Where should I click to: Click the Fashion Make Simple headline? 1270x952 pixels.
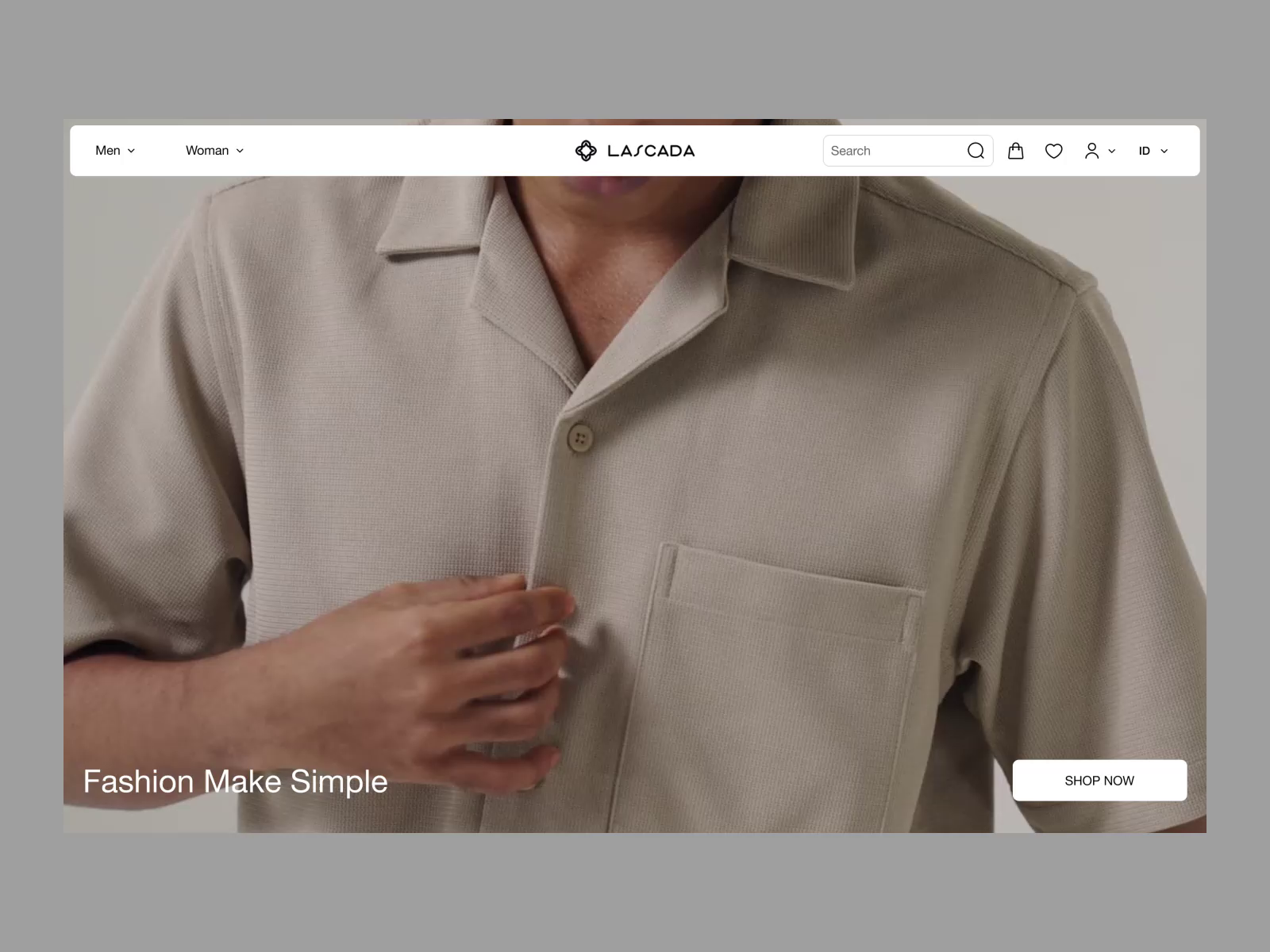click(235, 781)
